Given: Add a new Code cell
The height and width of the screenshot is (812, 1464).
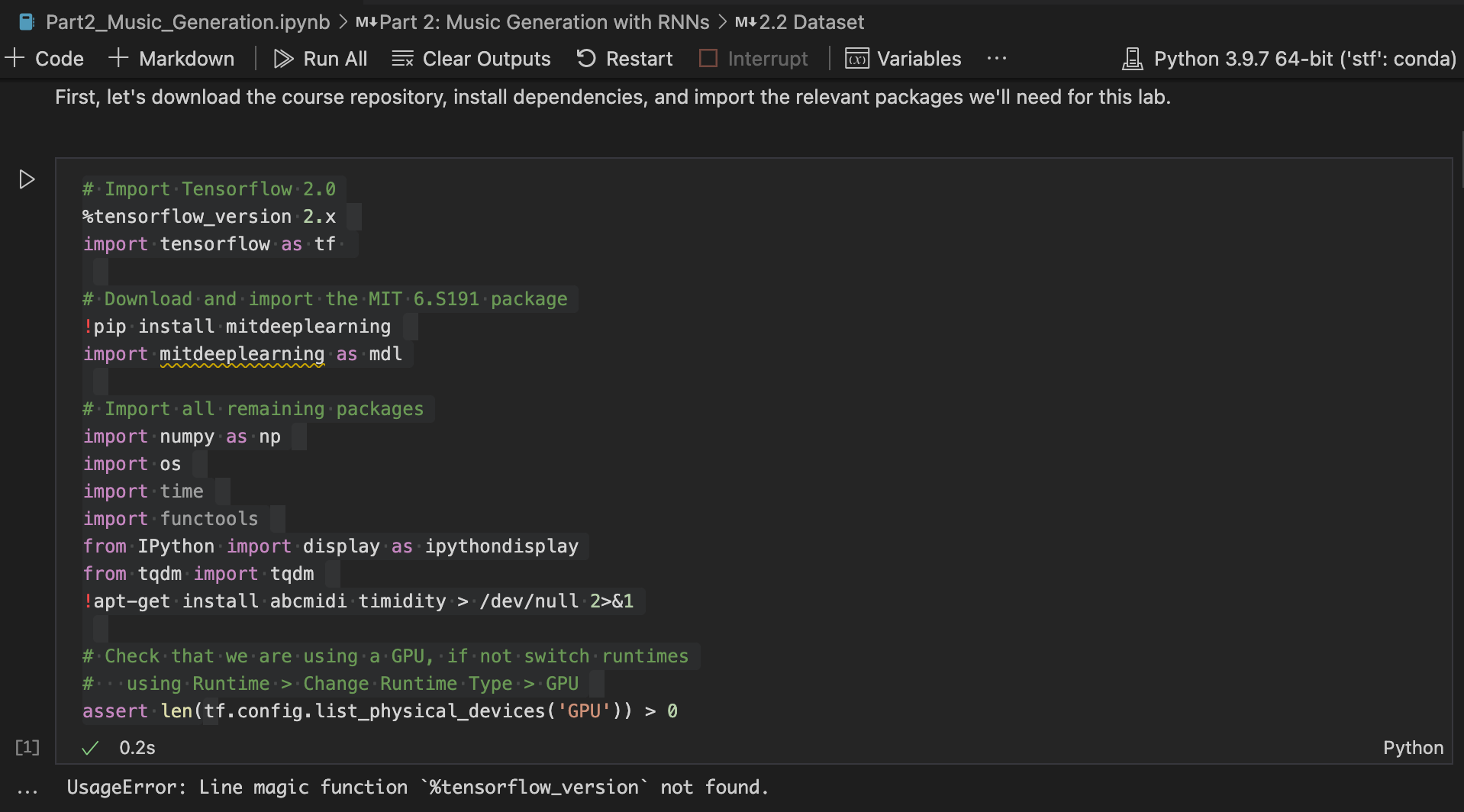Looking at the screenshot, I should (x=44, y=59).
